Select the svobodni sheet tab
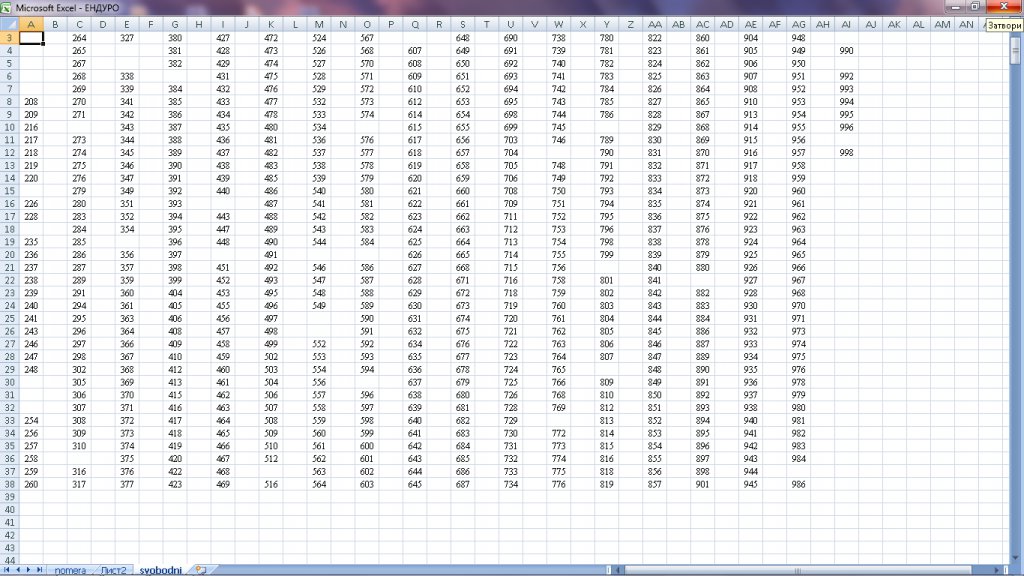This screenshot has height=576, width=1024. [161, 570]
